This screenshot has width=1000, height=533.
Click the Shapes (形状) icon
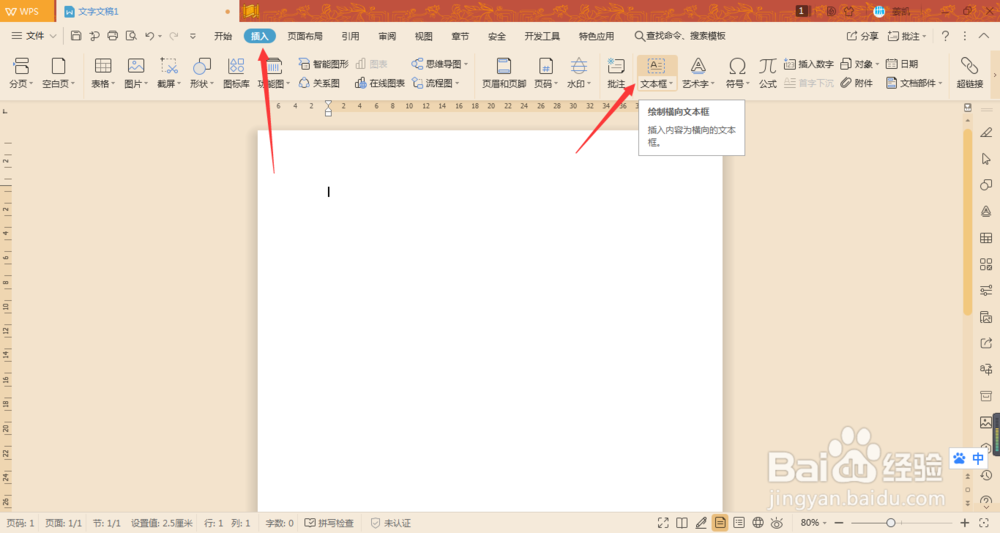coord(202,66)
